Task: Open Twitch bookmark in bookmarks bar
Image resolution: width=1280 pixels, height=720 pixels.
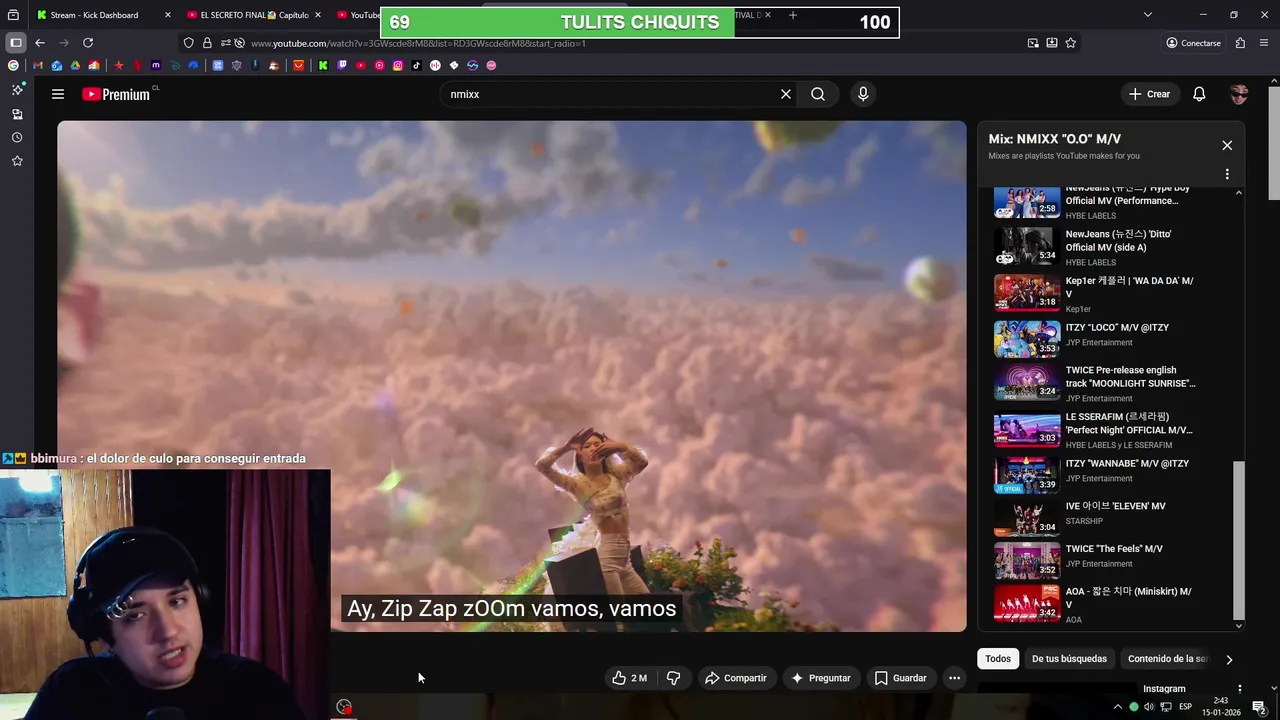Action: pyautogui.click(x=342, y=65)
